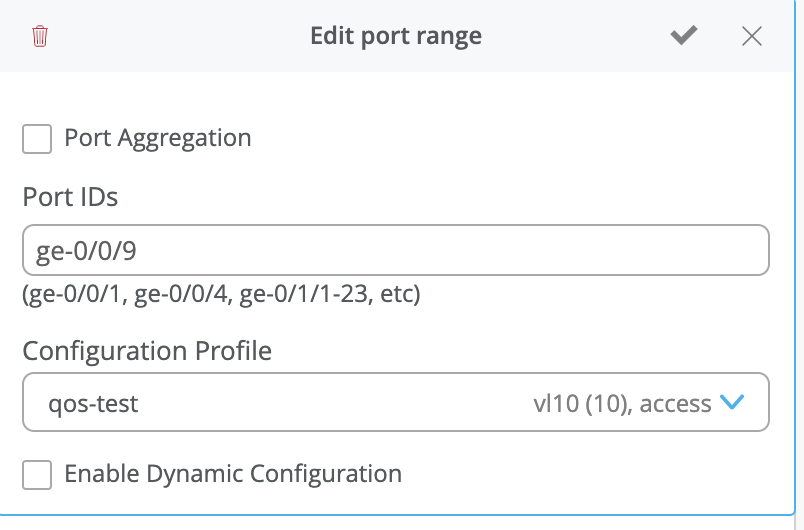Tick the Enable Dynamic Configuration checkbox
Screen dimensions: 804x530
[37, 474]
